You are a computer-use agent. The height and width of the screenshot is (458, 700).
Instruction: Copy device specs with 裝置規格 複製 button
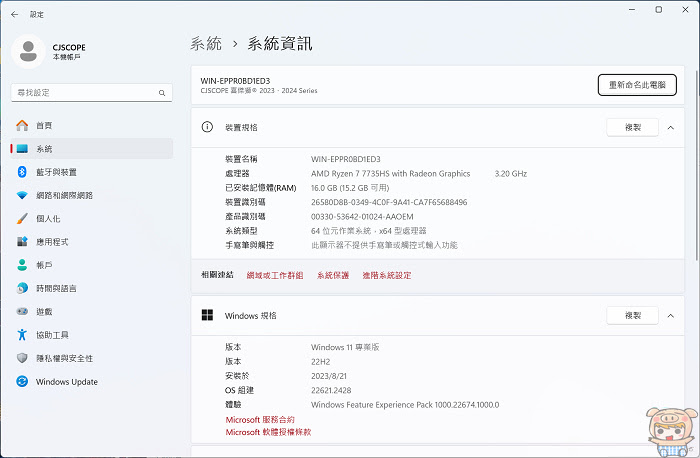tap(633, 128)
